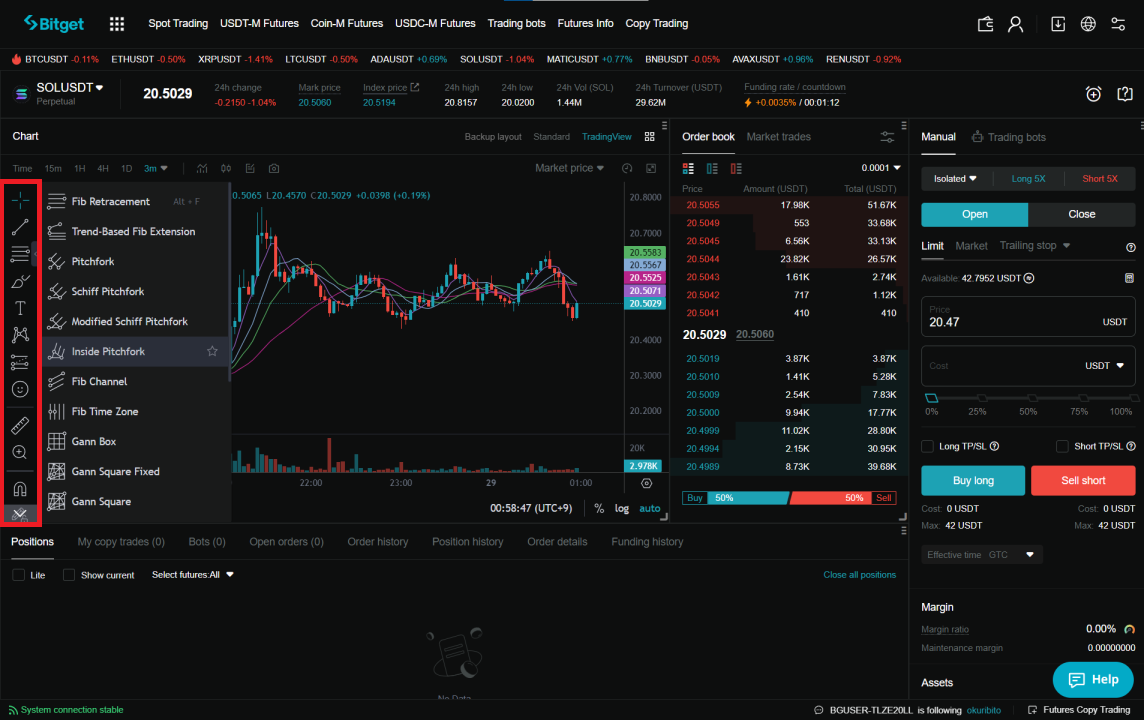Select the trend line drawing tool
This screenshot has width=1144, height=720.
(x=20, y=227)
